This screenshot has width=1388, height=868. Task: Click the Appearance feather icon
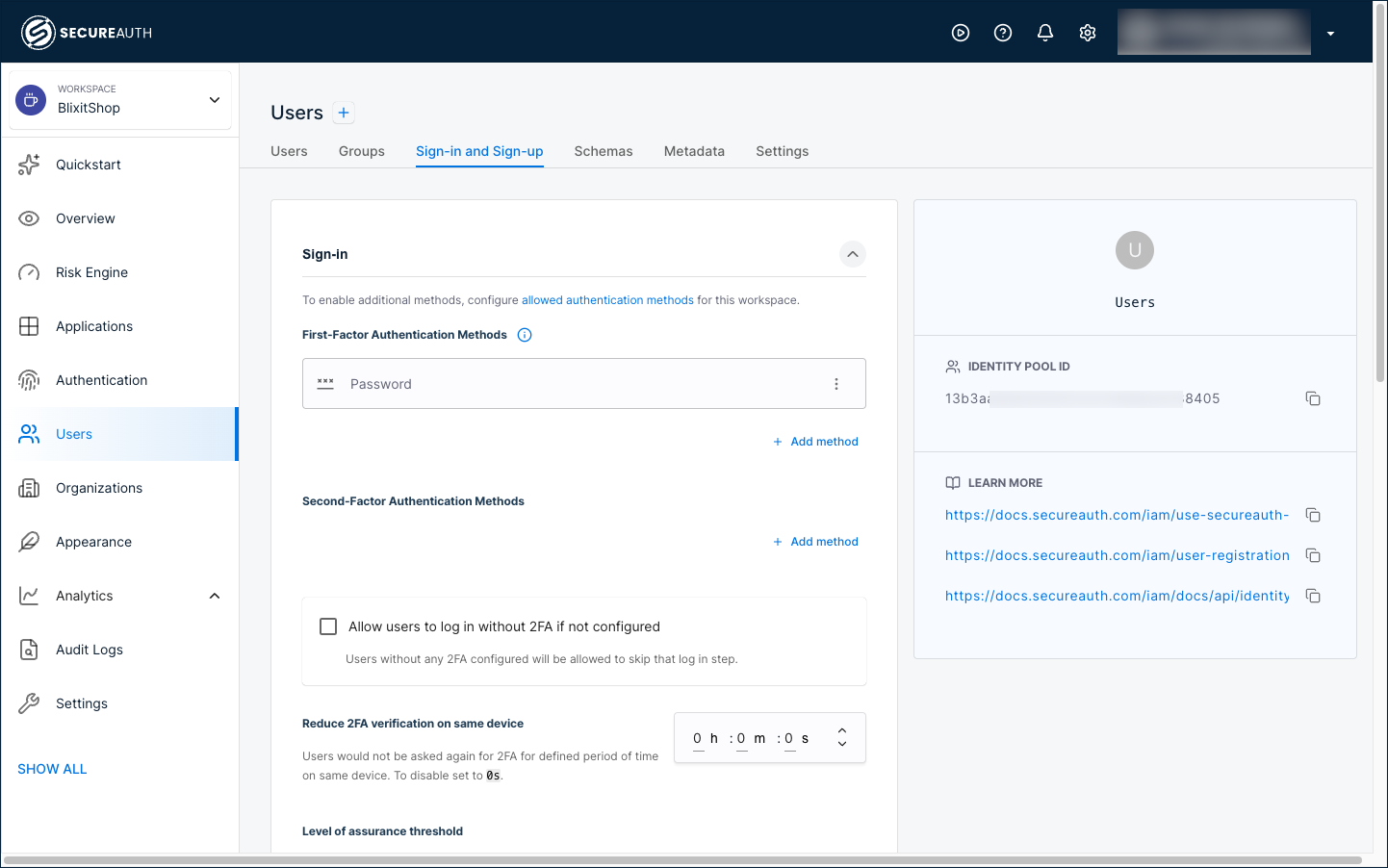(29, 542)
